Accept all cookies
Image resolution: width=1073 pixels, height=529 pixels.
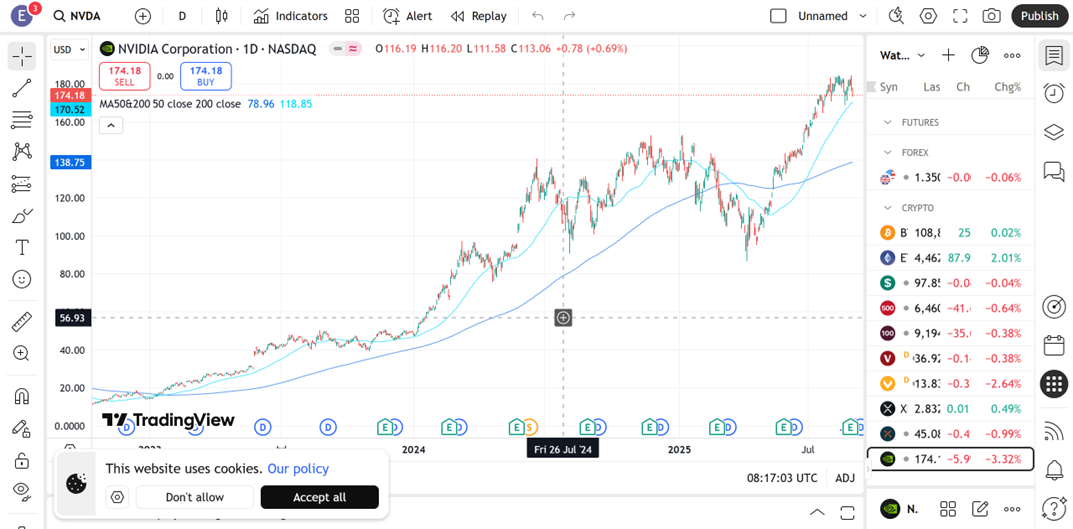(x=320, y=498)
